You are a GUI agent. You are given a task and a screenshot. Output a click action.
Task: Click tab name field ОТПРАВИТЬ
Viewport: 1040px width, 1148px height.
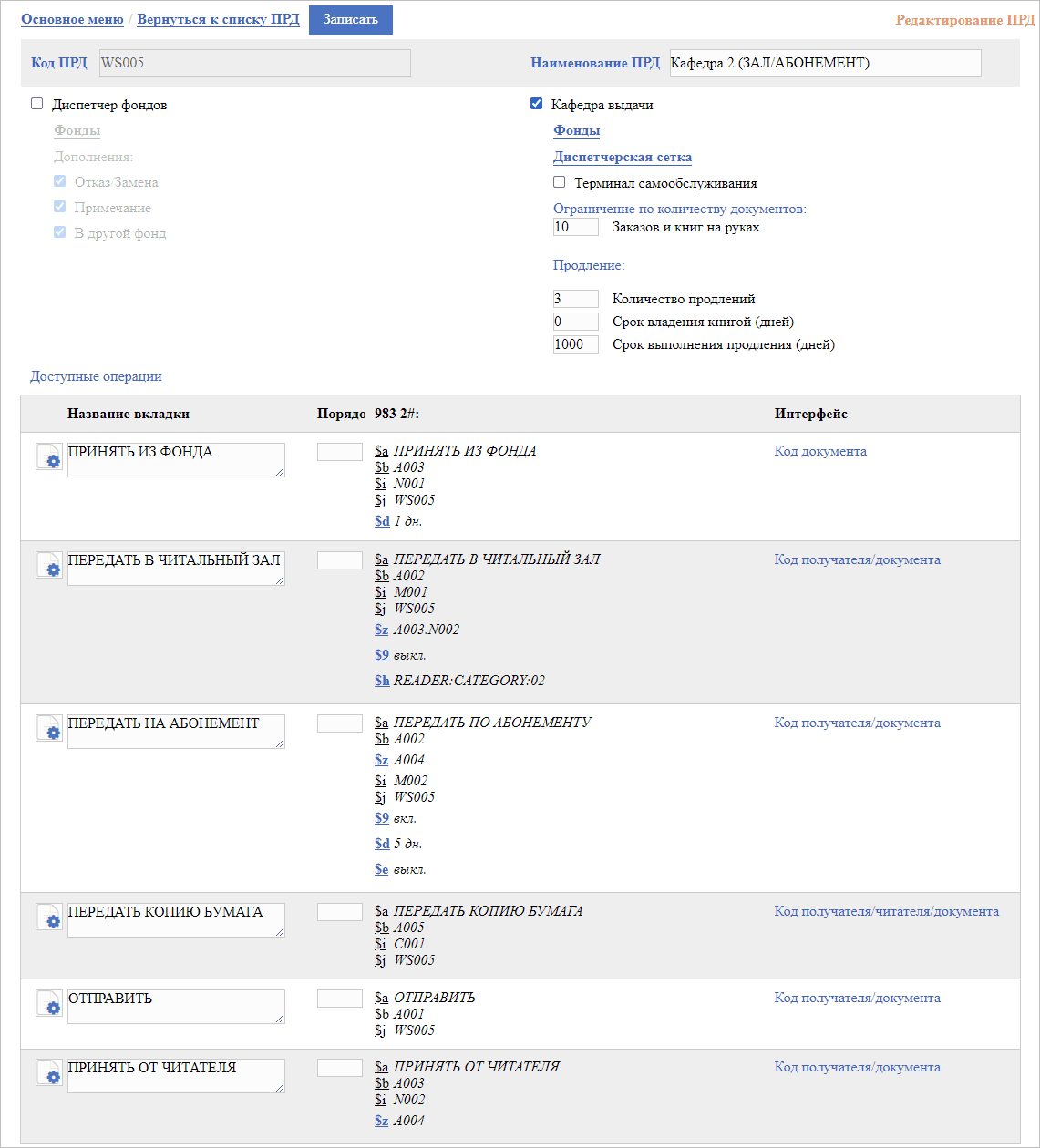176,1007
